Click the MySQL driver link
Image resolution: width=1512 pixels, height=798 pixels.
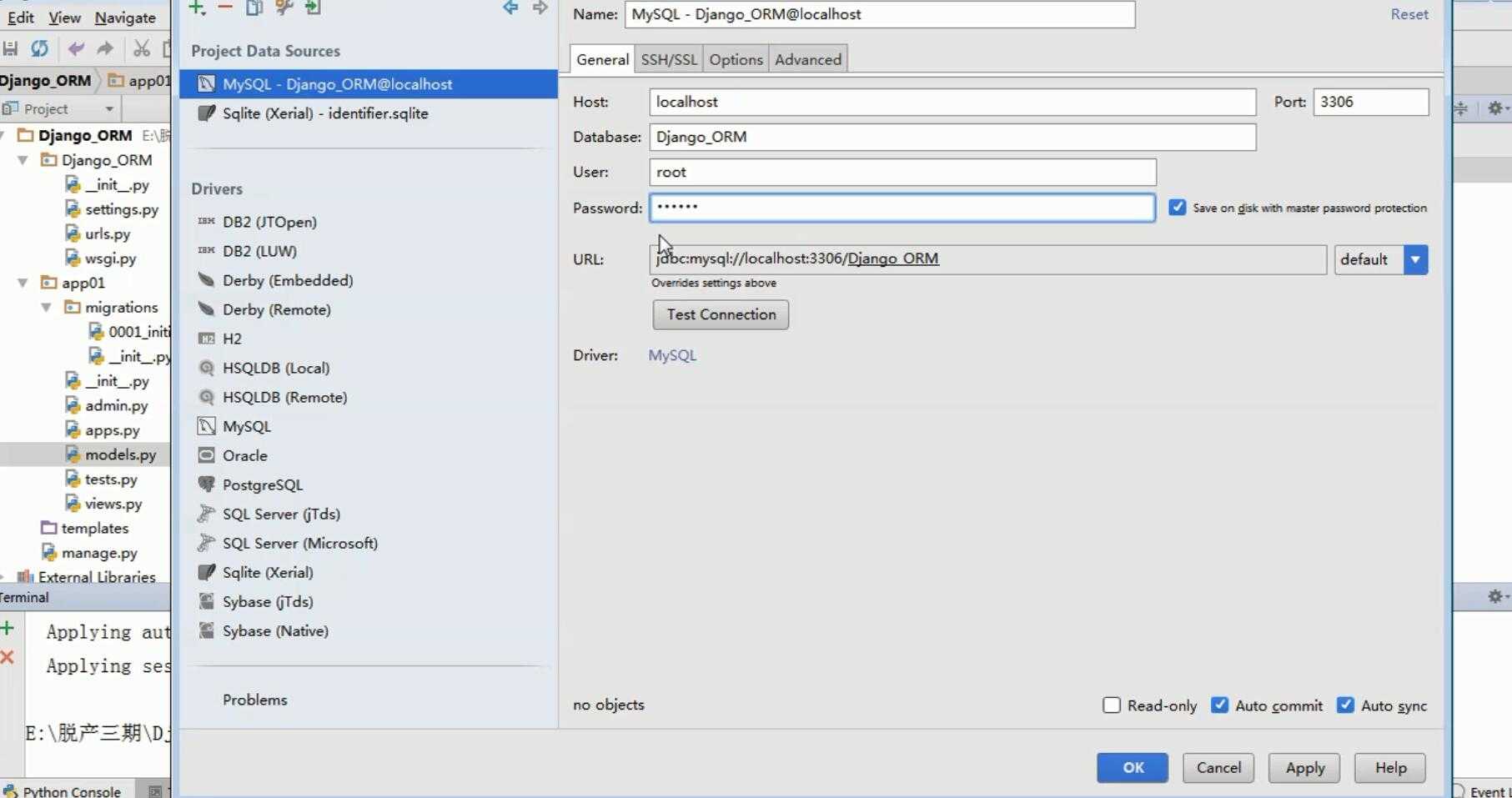[672, 355]
